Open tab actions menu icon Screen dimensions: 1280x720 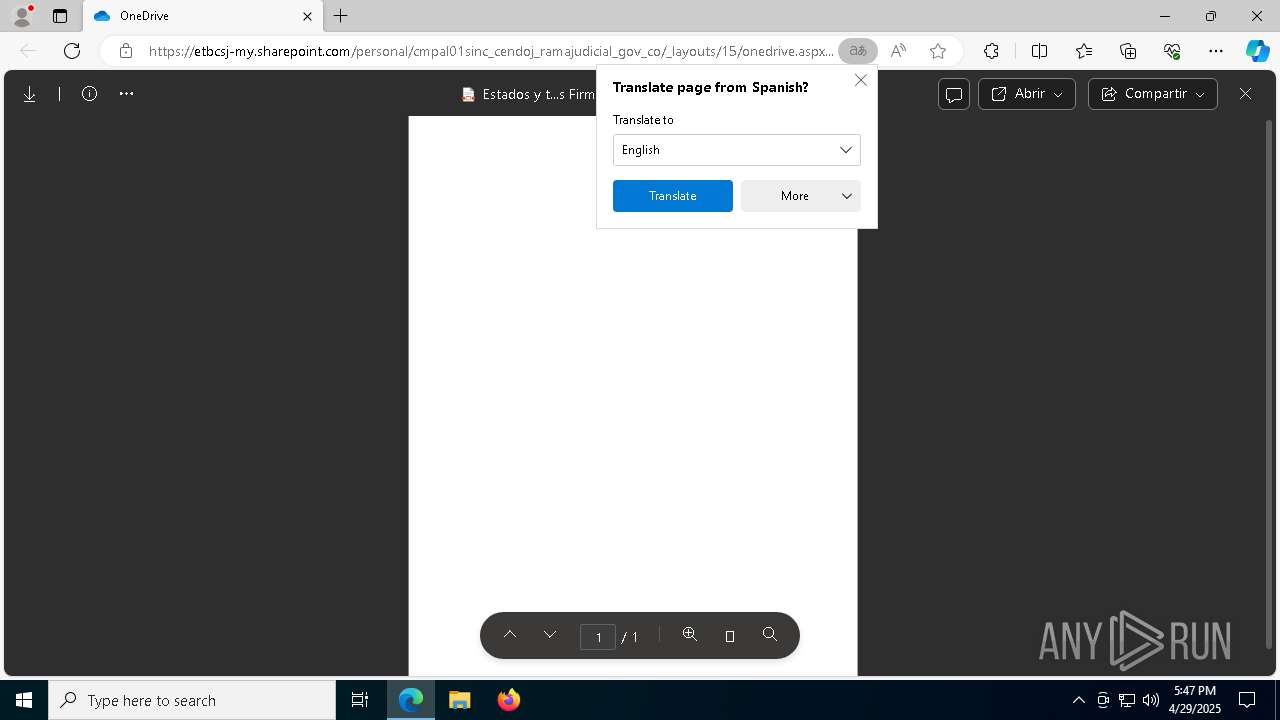pyautogui.click(x=60, y=16)
